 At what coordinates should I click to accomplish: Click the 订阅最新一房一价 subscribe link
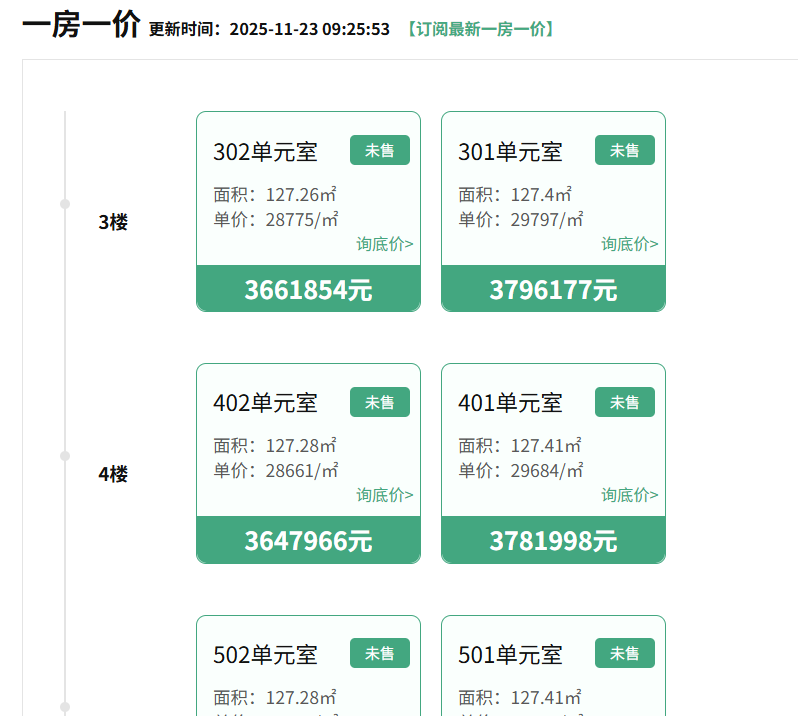click(x=480, y=29)
